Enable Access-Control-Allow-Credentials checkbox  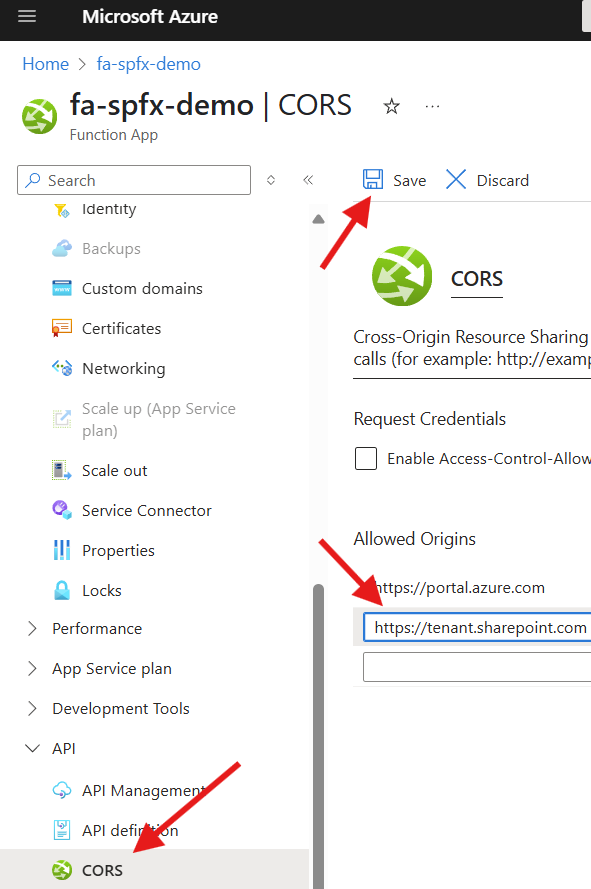[x=366, y=458]
